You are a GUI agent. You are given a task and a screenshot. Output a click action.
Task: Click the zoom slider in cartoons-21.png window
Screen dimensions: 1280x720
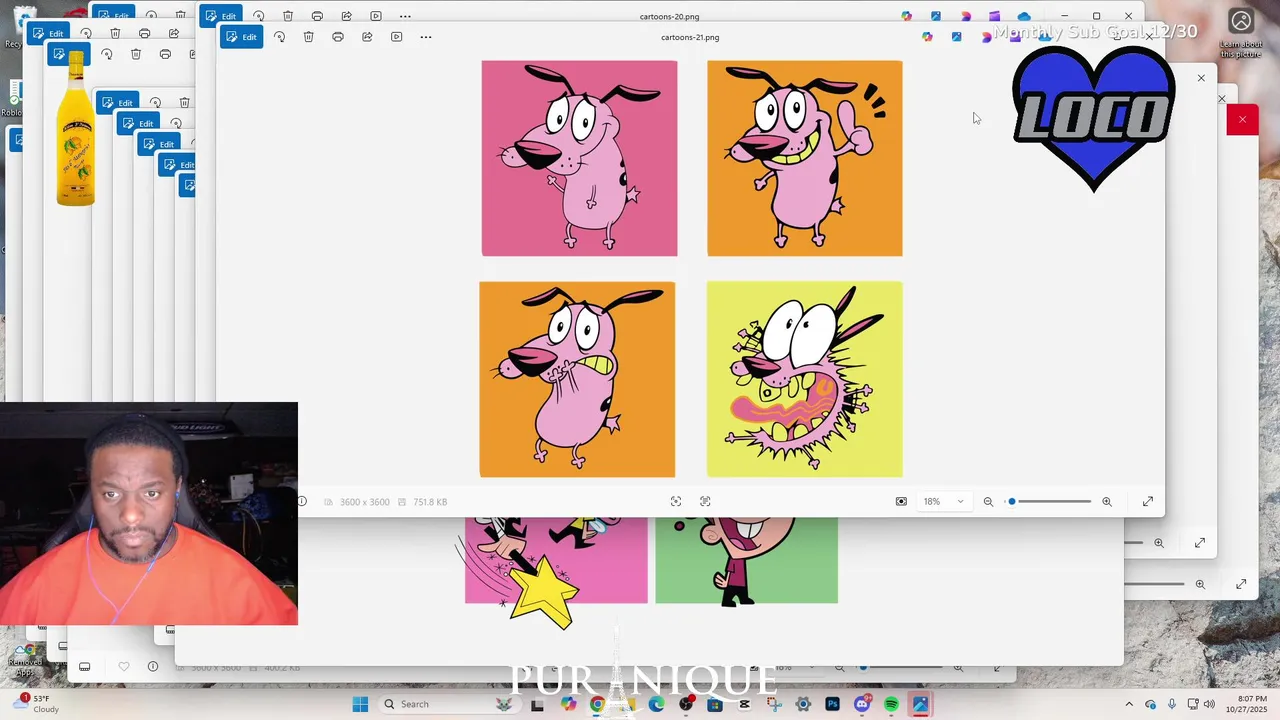pos(1048,501)
